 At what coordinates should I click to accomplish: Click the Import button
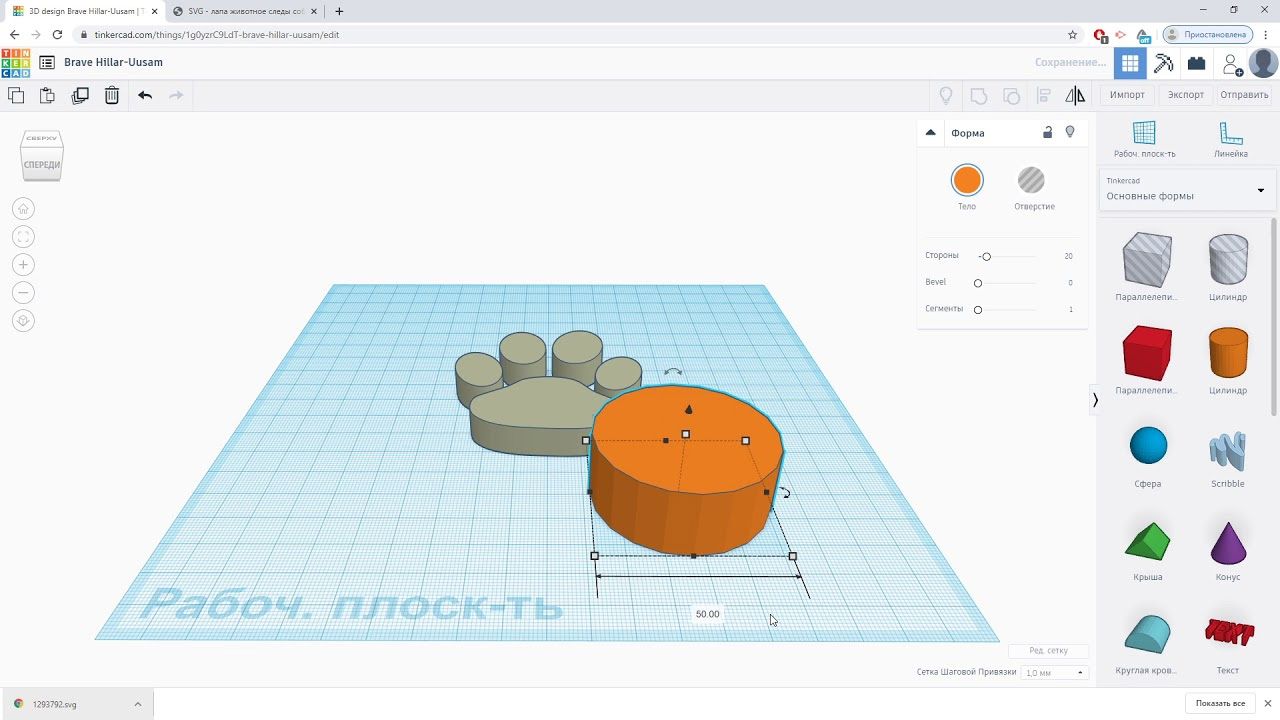(1127, 95)
